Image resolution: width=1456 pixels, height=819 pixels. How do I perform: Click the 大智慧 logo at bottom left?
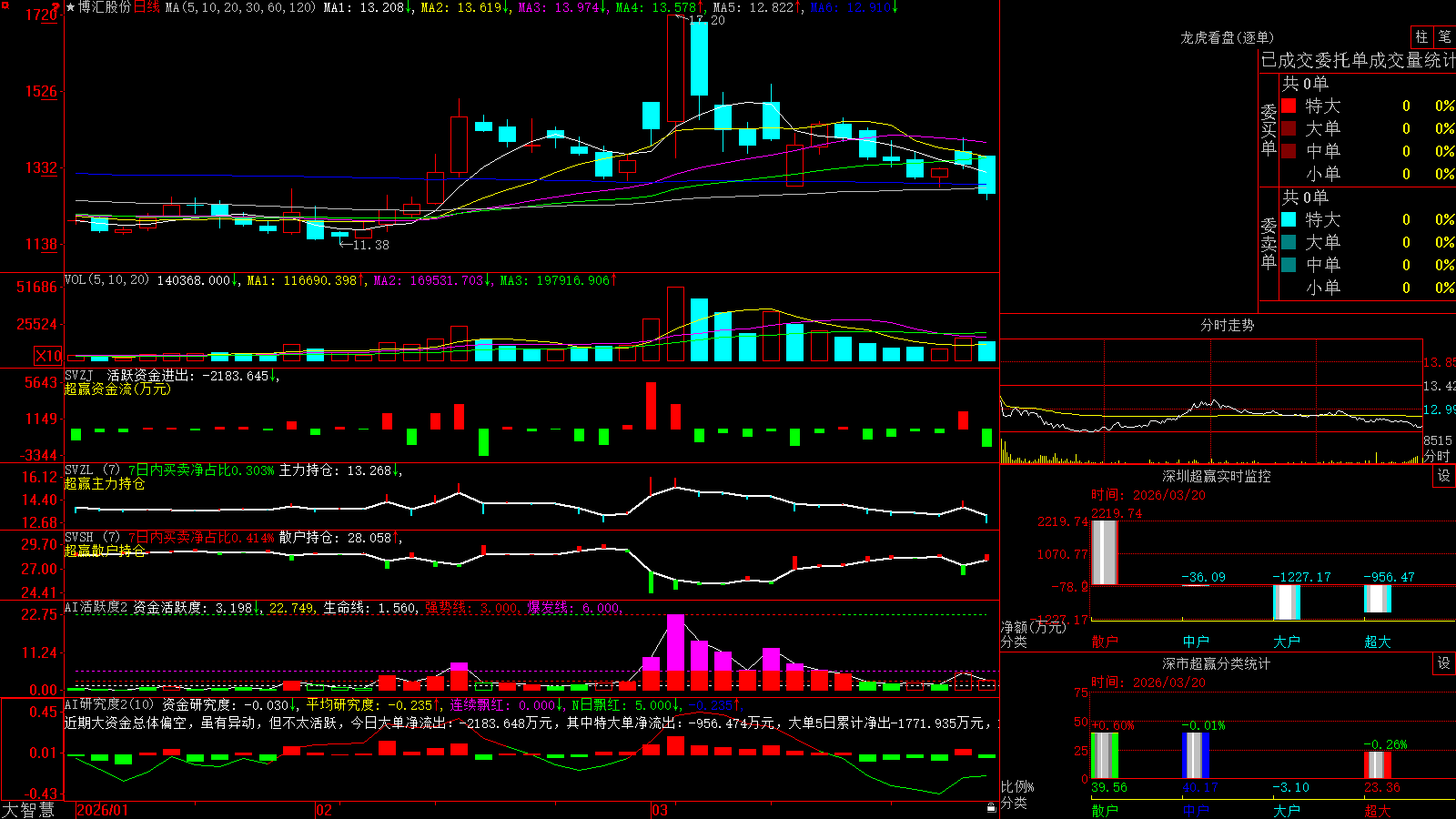tap(28, 810)
